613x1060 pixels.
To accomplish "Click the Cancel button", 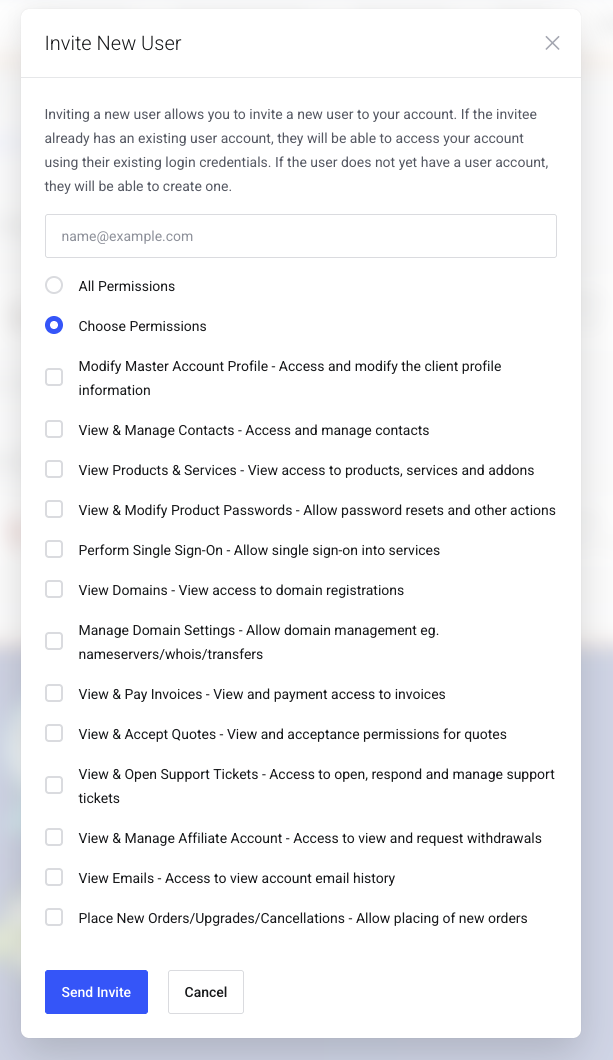I will click(206, 992).
